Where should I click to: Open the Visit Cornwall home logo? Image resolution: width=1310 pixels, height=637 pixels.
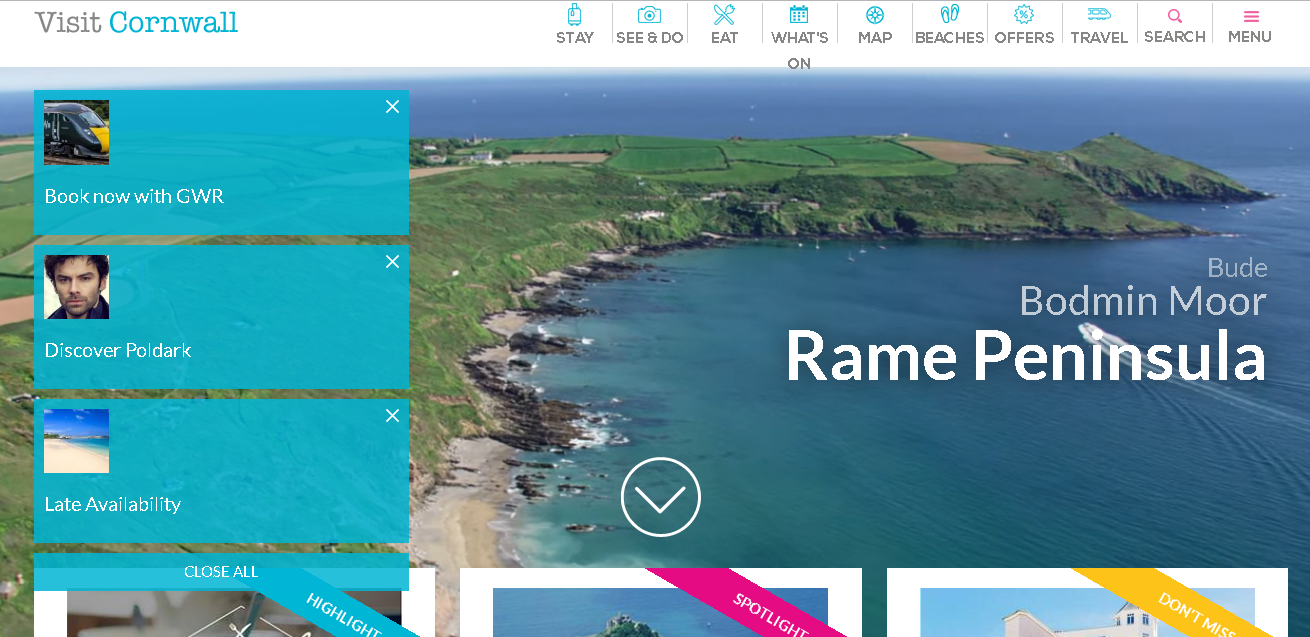tap(137, 22)
